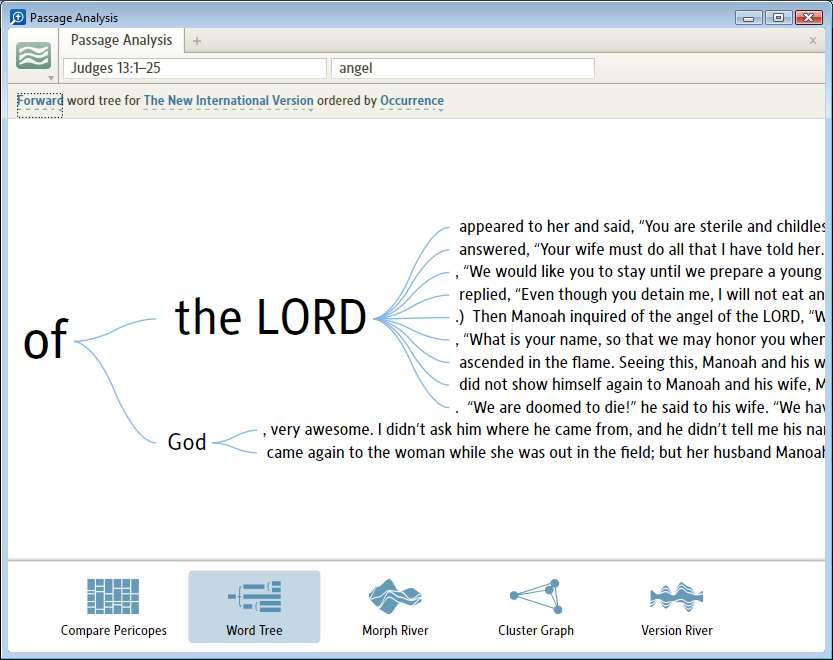Click 'We would like you to stay' line
The height and width of the screenshot is (660, 833).
[640, 272]
